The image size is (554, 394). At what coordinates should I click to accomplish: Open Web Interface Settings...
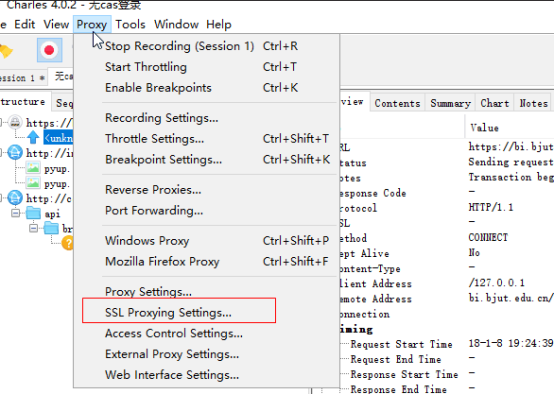[206, 375]
